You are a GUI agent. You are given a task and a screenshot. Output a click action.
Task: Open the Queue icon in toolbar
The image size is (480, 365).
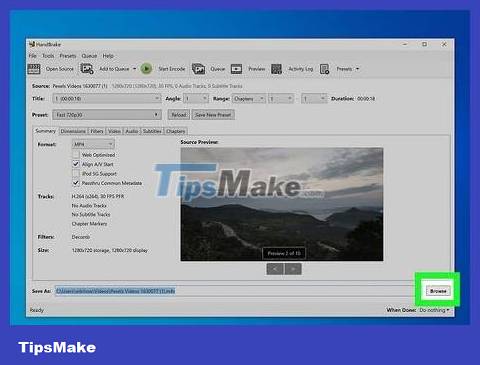point(198,69)
